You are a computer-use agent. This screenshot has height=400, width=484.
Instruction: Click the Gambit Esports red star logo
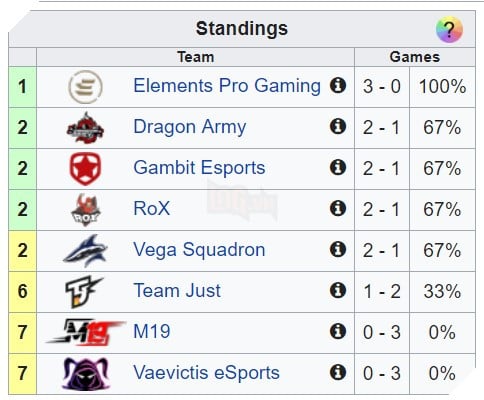click(x=85, y=169)
